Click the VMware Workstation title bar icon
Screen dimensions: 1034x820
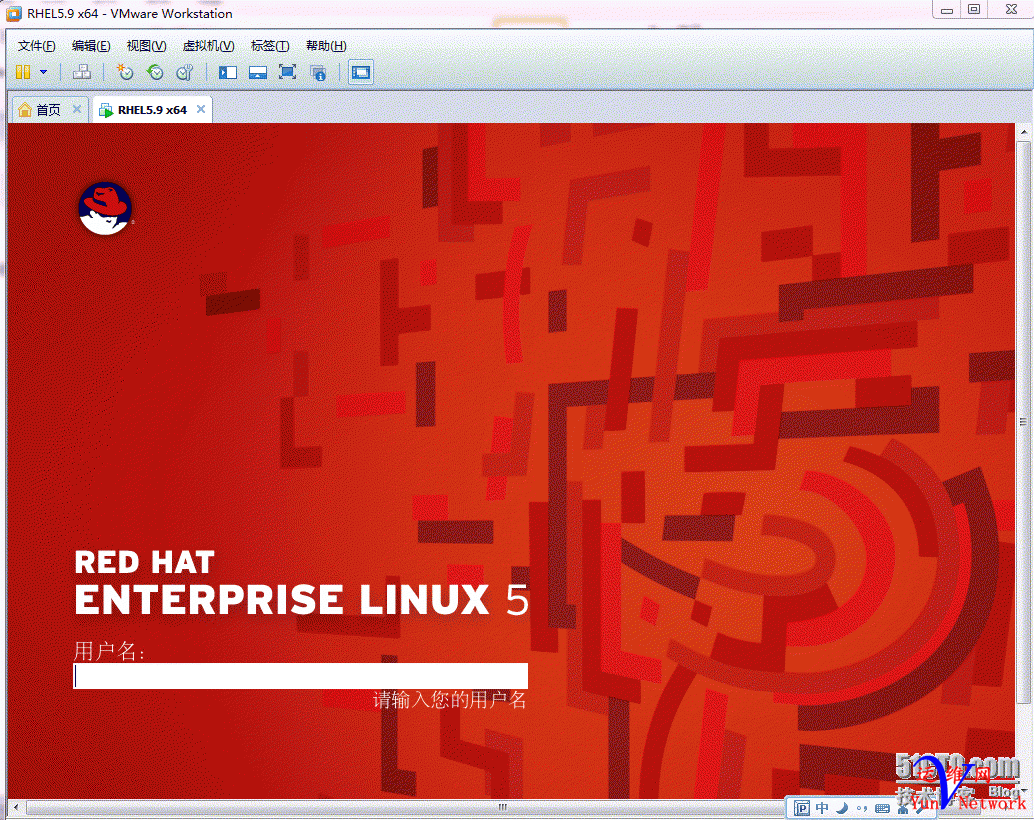tap(13, 13)
